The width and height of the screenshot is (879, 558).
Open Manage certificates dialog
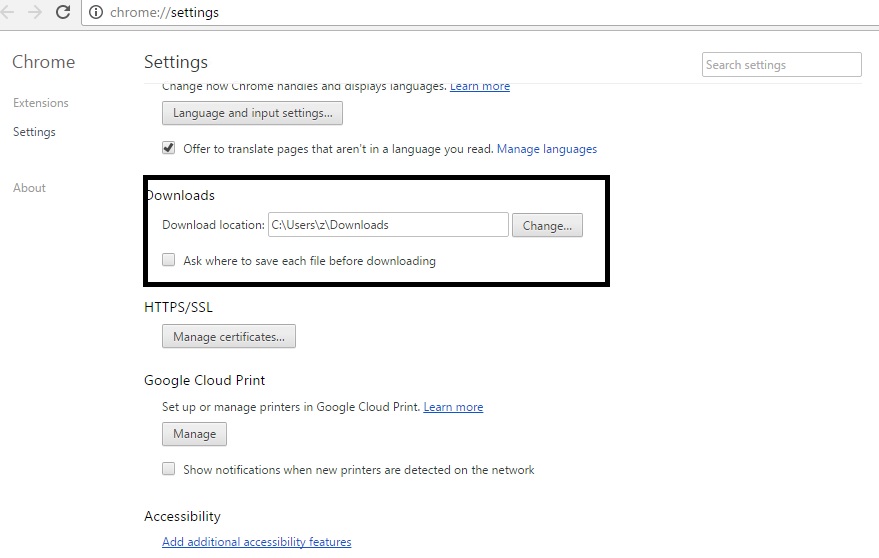coord(229,336)
